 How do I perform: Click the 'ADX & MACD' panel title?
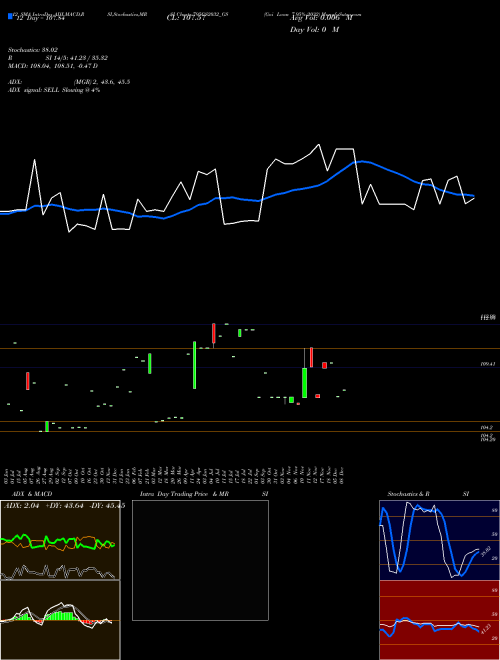(32, 494)
